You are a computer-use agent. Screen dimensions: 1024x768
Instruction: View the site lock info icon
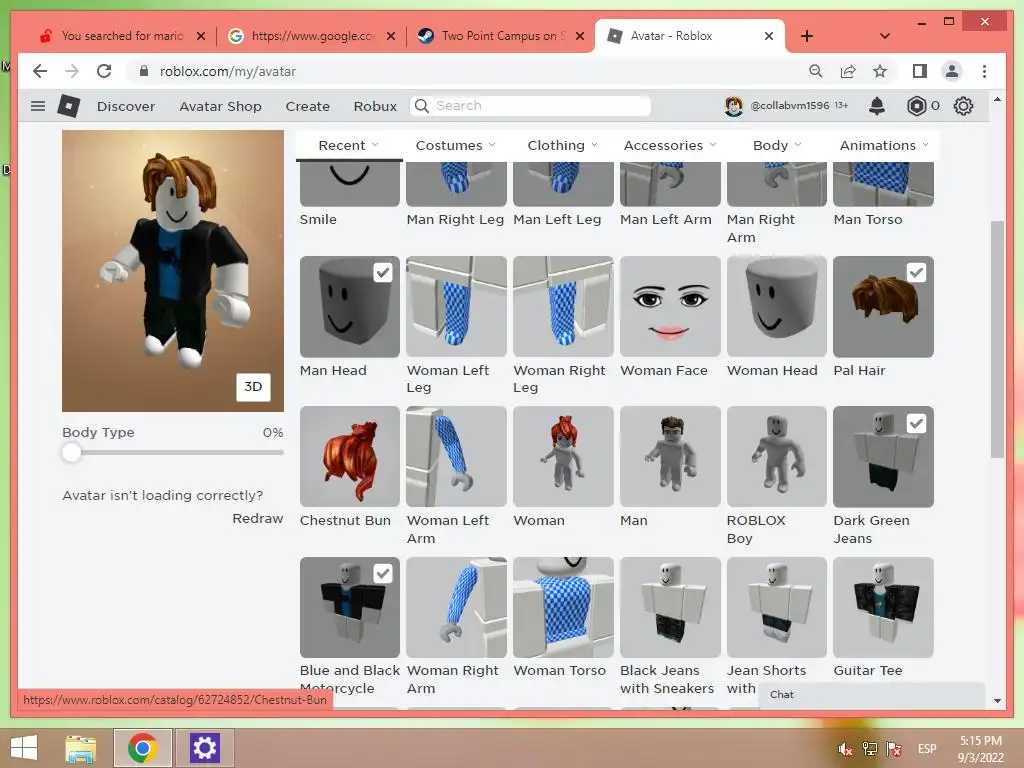(144, 71)
